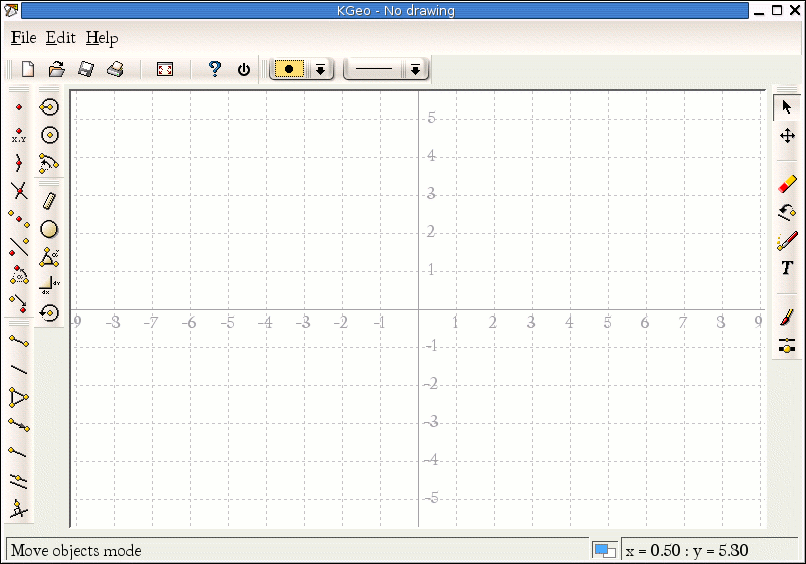The image size is (806, 564).
Task: Activate the arrow pointer selection mode
Action: pos(787,107)
